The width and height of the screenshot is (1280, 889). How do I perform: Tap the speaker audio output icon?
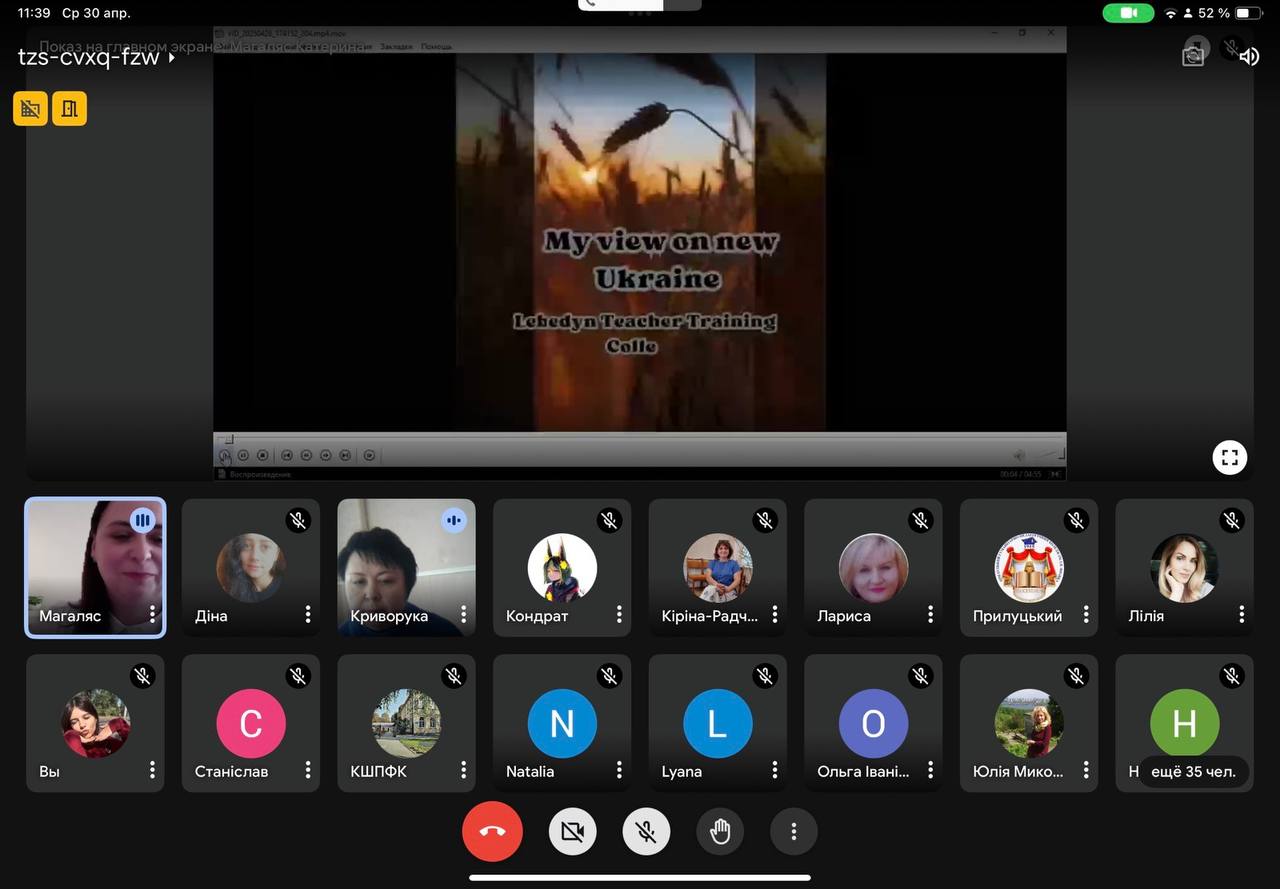pyautogui.click(x=1249, y=56)
